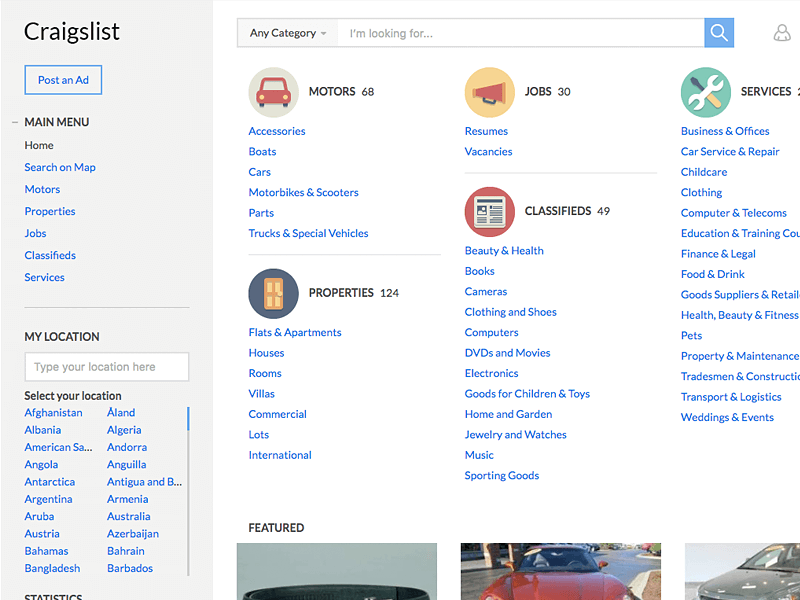The image size is (800, 600).
Task: Select Azerbaijan as location
Action: (x=133, y=534)
